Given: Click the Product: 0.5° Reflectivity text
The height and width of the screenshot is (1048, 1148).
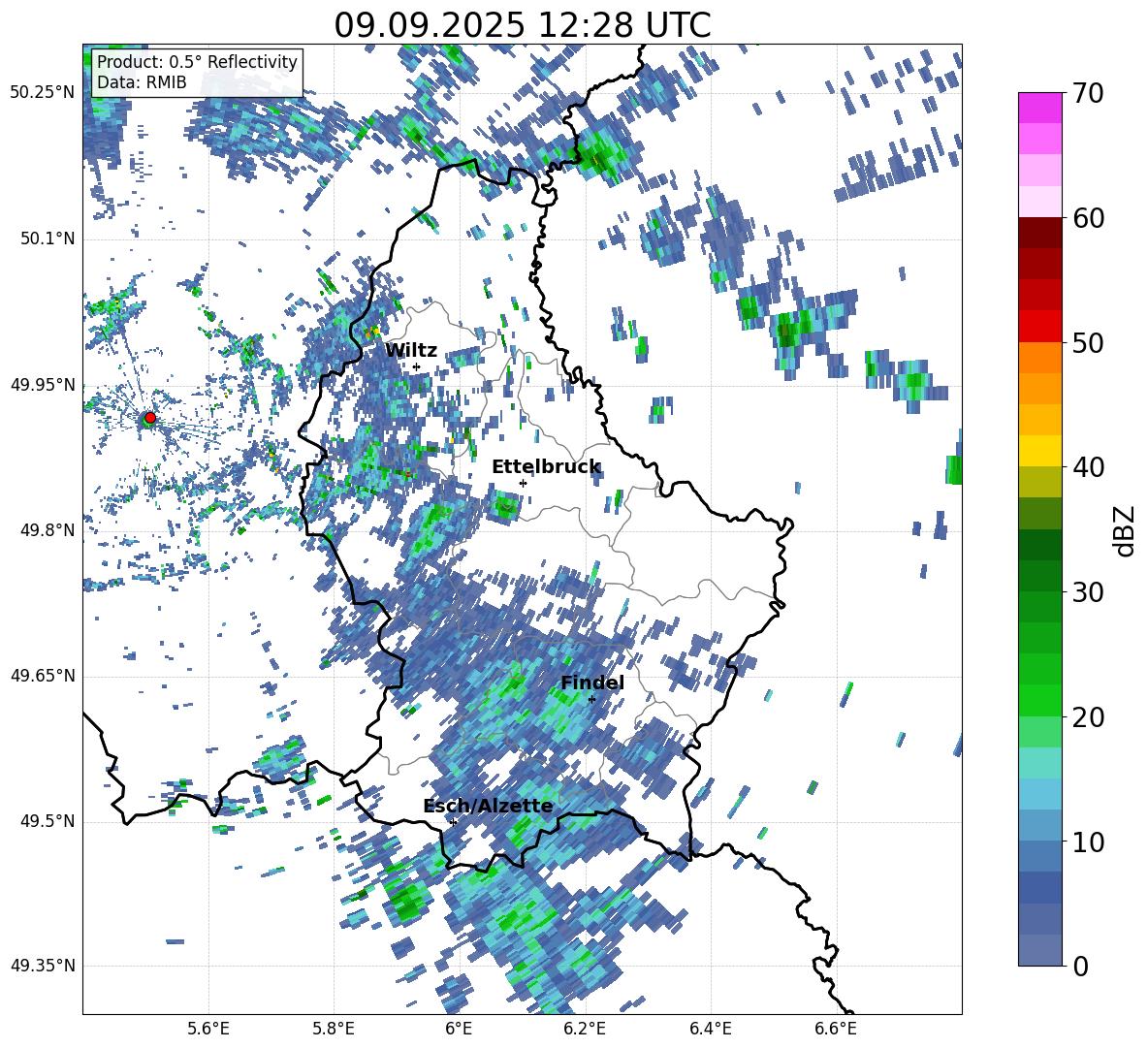Looking at the screenshot, I should point(197,61).
